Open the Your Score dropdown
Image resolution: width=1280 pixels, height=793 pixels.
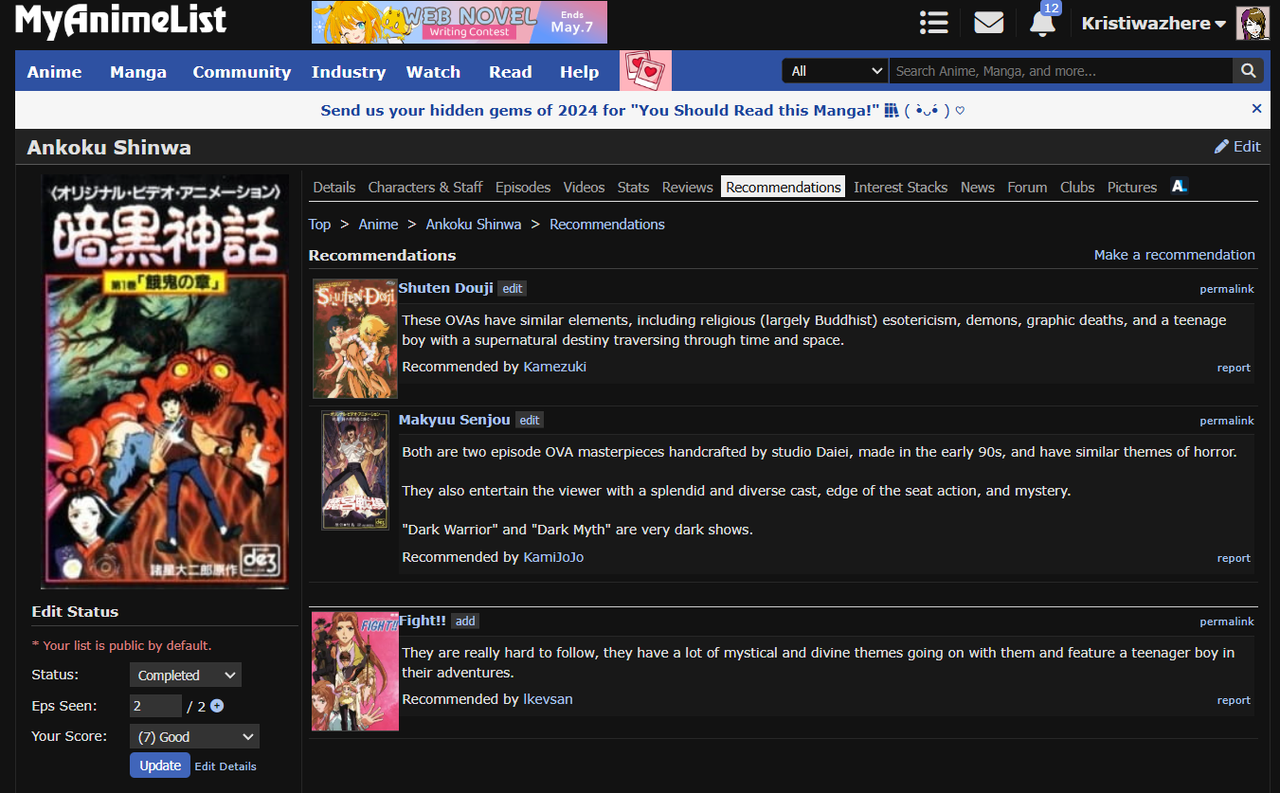[194, 737]
